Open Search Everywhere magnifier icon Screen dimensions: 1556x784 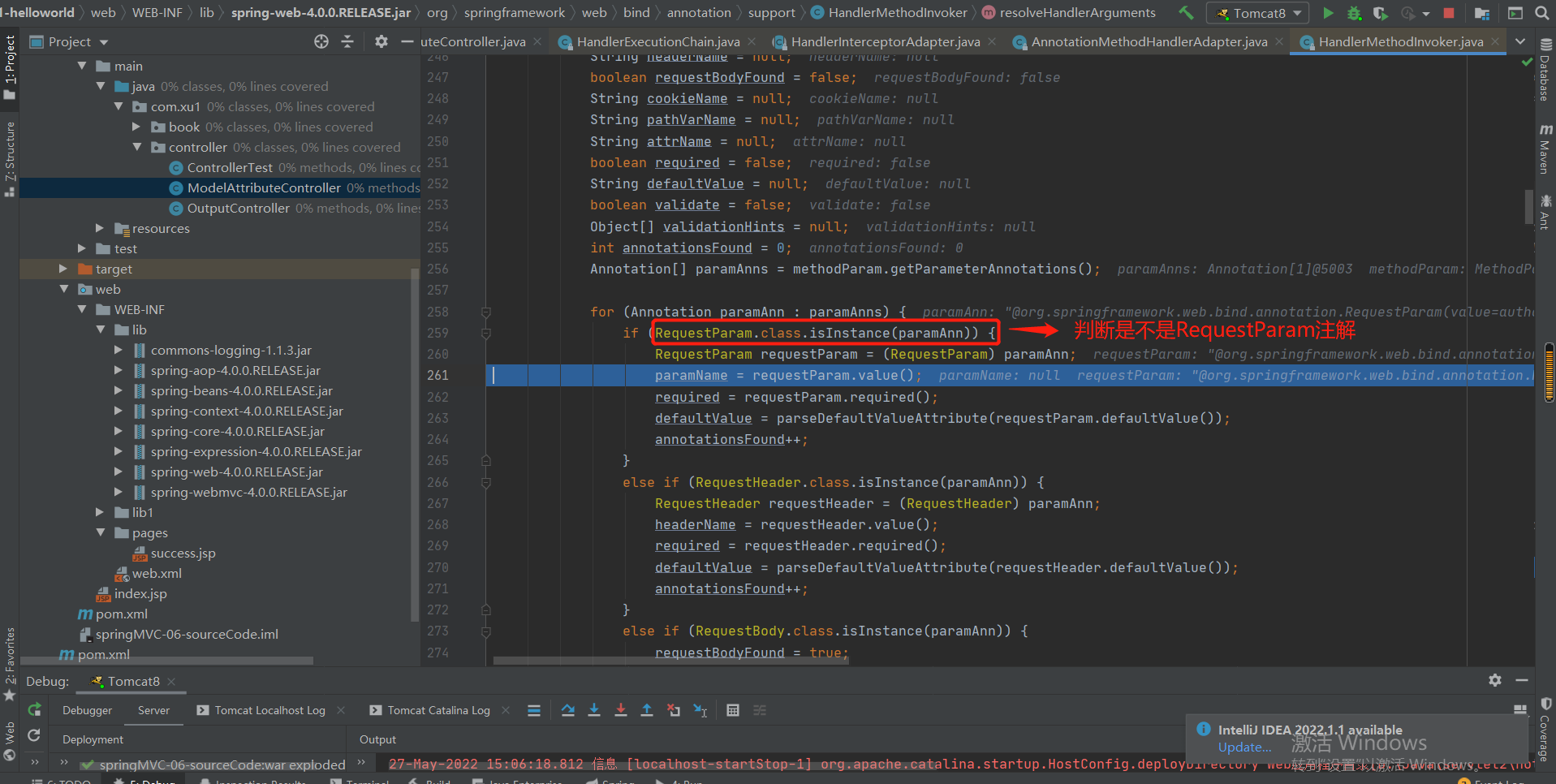pyautogui.click(x=1542, y=13)
